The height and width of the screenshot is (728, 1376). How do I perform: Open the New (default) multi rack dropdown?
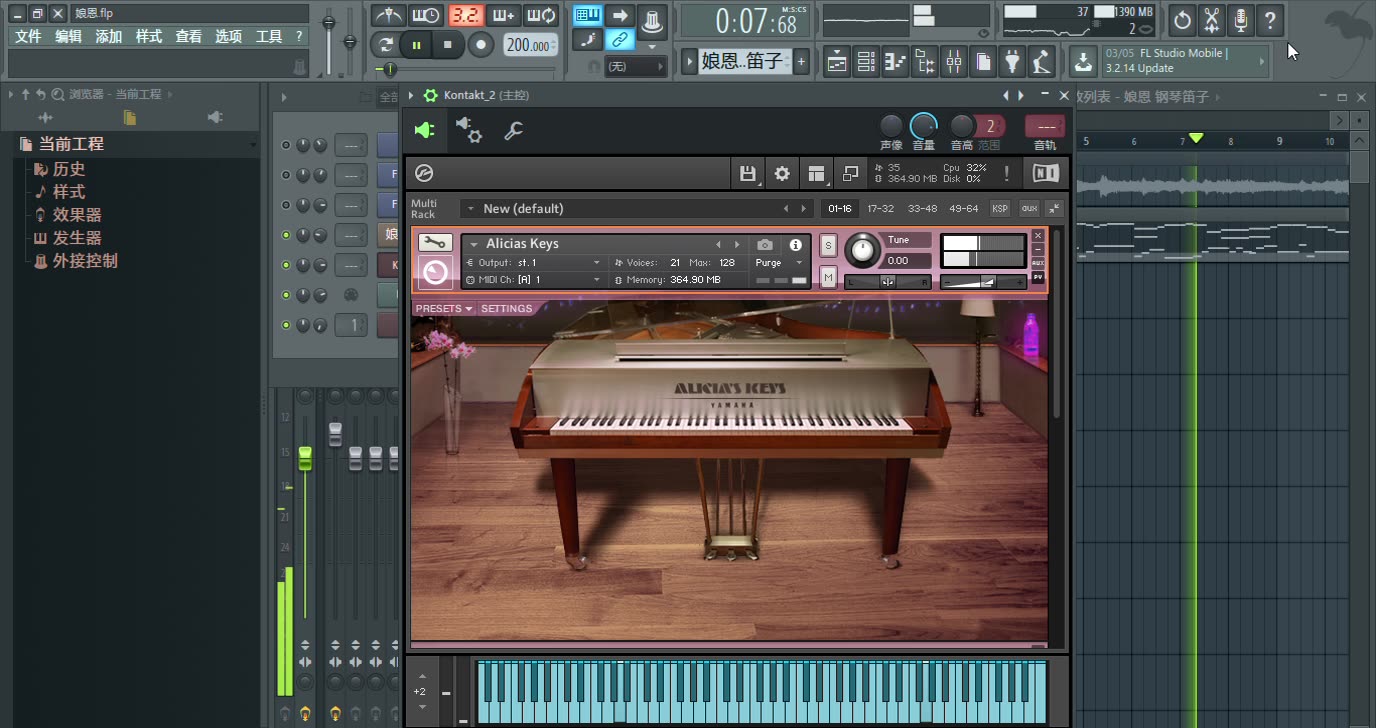[637, 208]
